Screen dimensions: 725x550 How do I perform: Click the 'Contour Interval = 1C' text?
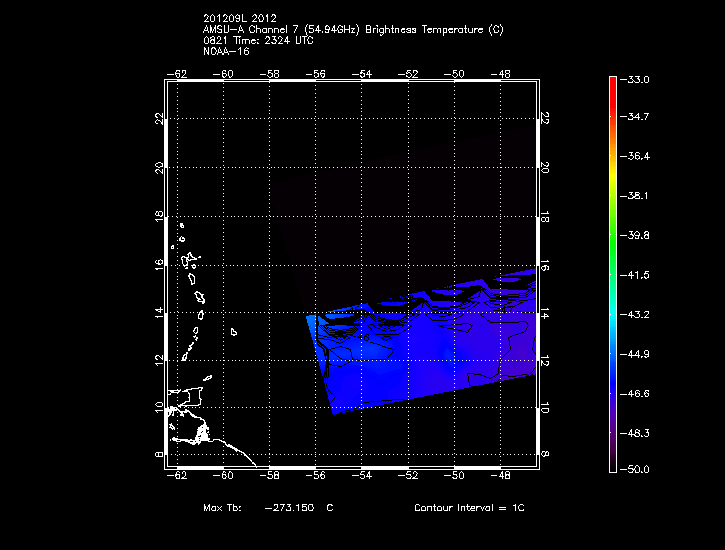tap(469, 508)
